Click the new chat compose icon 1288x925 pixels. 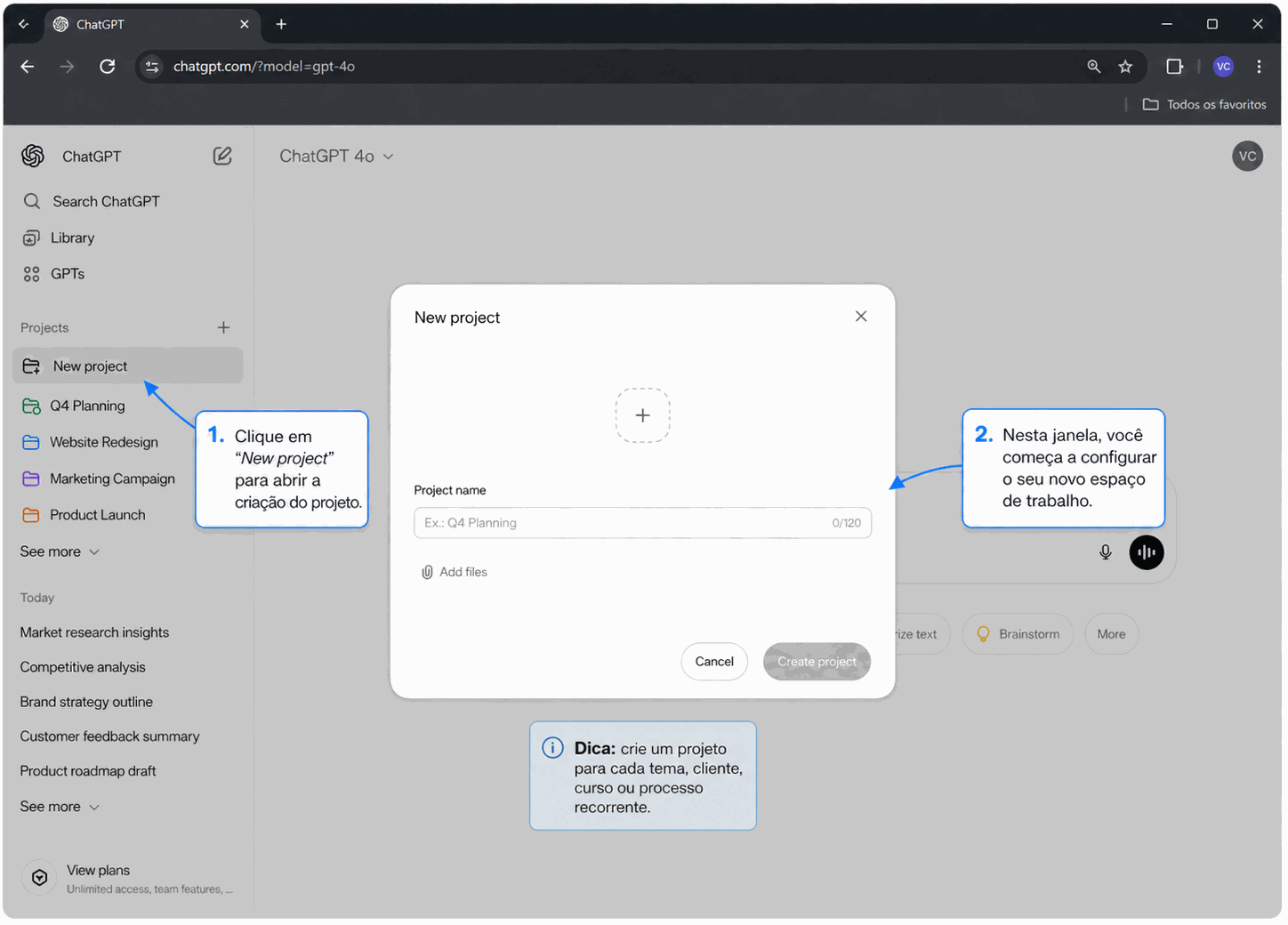[x=222, y=157]
